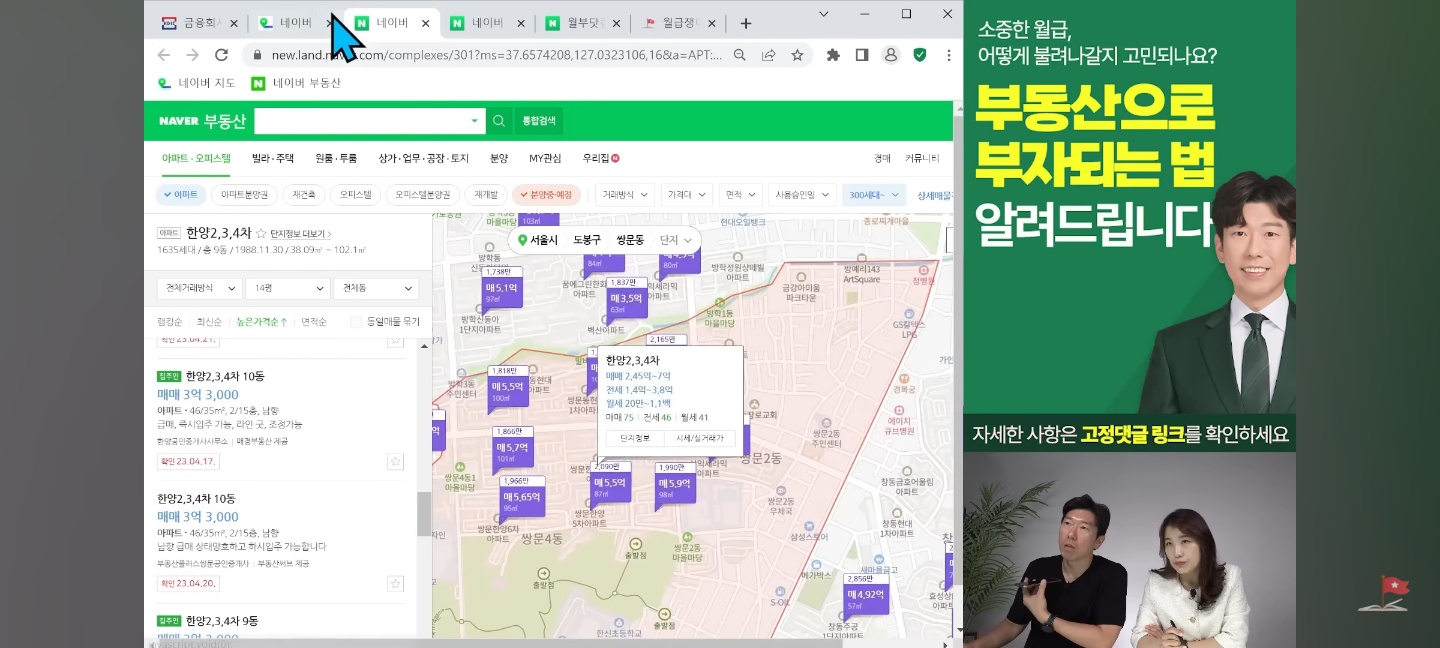
Task: Open the Chrome profile avatar
Action: [x=890, y=55]
